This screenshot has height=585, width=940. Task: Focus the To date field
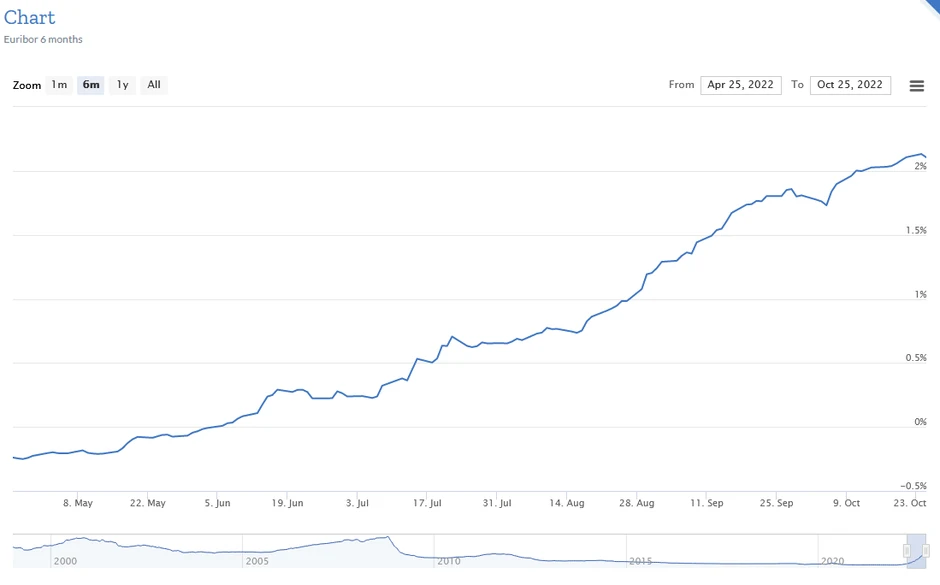(x=850, y=85)
